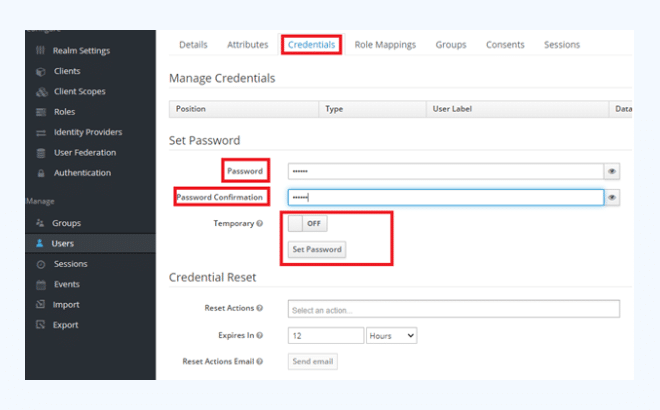This screenshot has width=660, height=410.
Task: Reveal Password Confirmation with its eye icon
Action: [611, 198]
